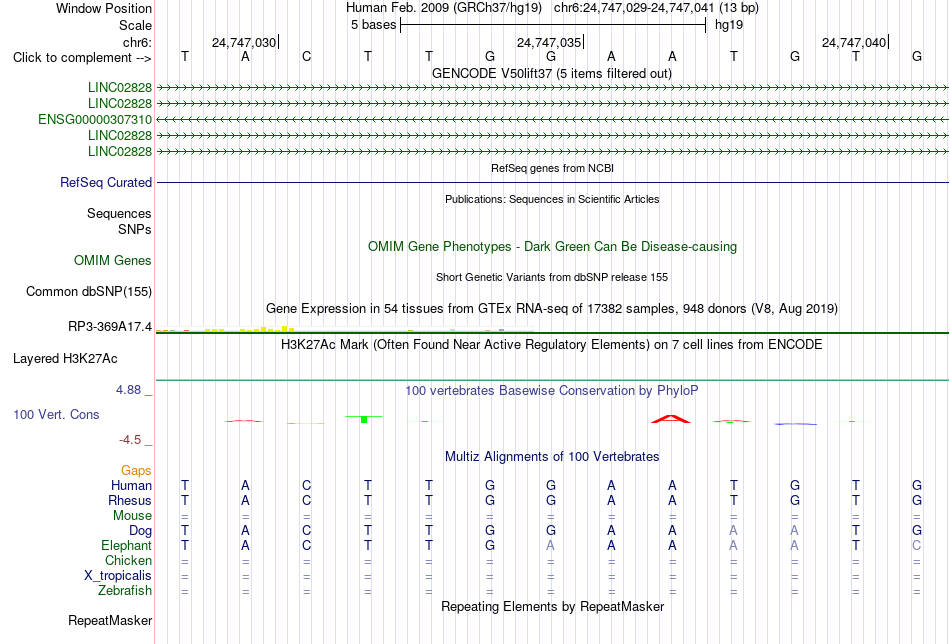The image size is (950, 644).
Task: Click the Chicken species label
Action: (128, 560)
